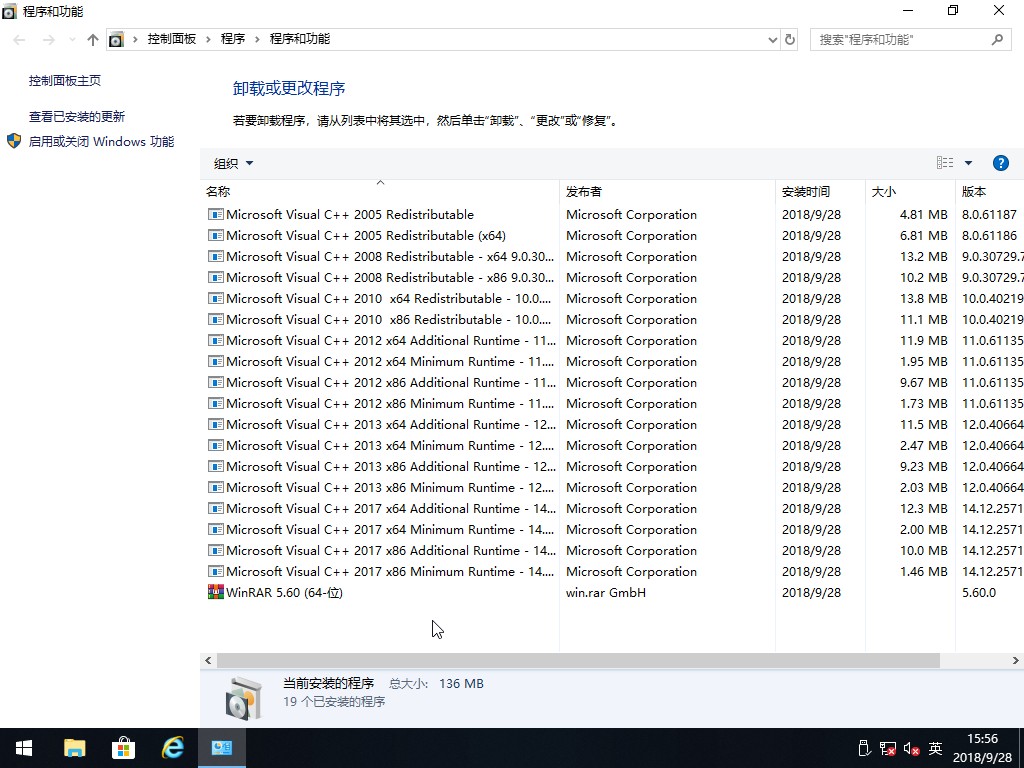Viewport: 1024px width, 768px height.
Task: Change view using the view icon
Action: coord(945,163)
